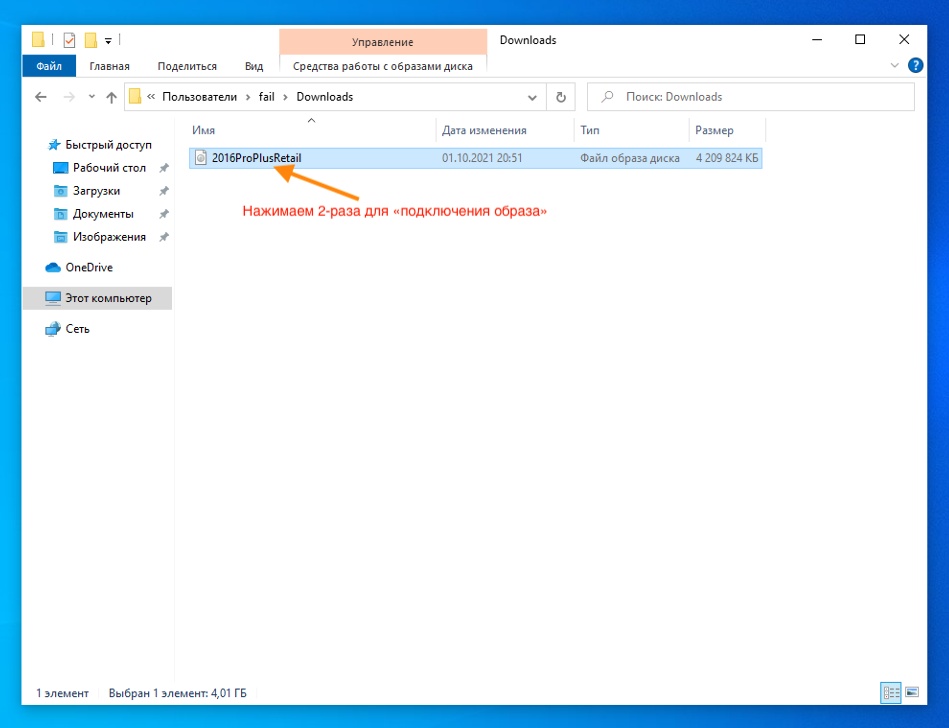Open the Средства работы с образами диска tab

[383, 66]
